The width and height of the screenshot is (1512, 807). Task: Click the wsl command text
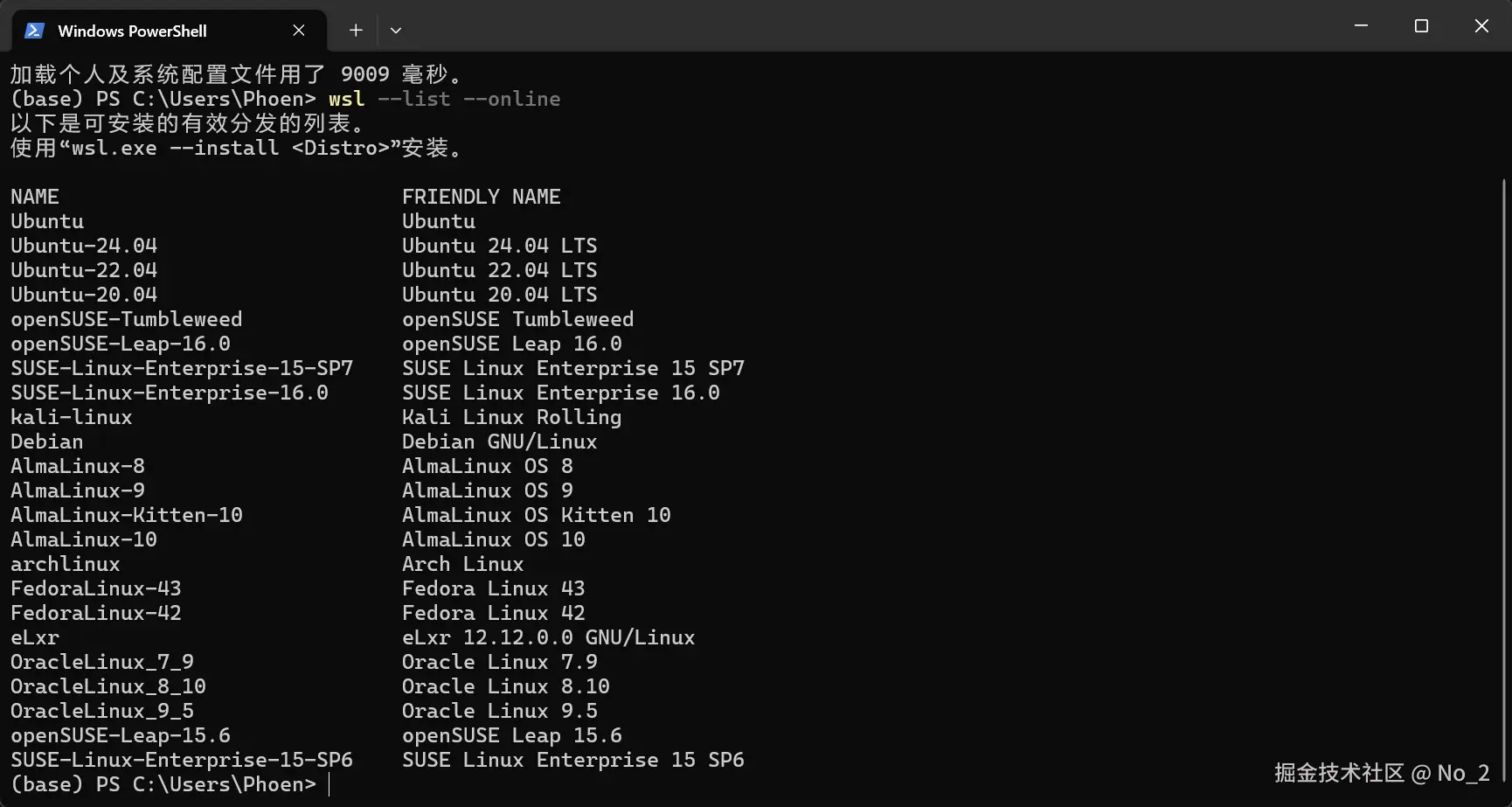coord(347,99)
